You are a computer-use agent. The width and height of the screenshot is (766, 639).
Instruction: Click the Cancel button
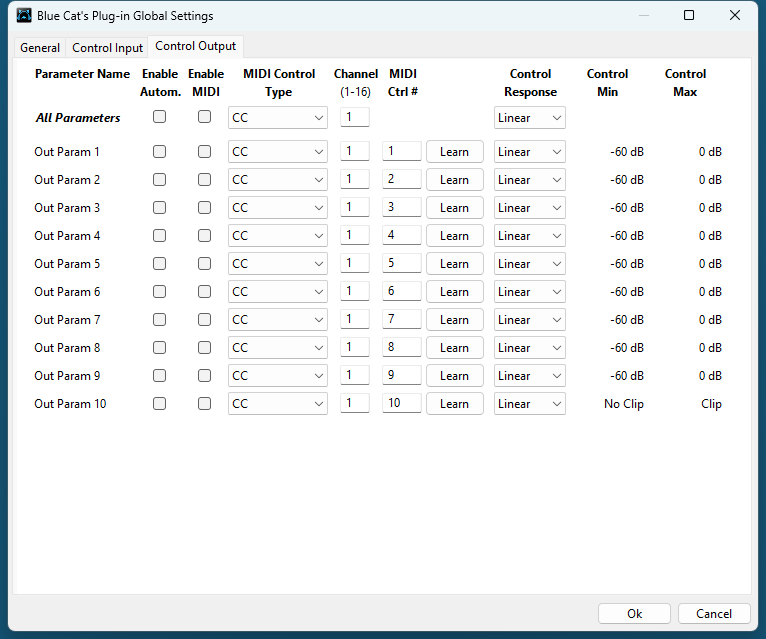(x=714, y=614)
